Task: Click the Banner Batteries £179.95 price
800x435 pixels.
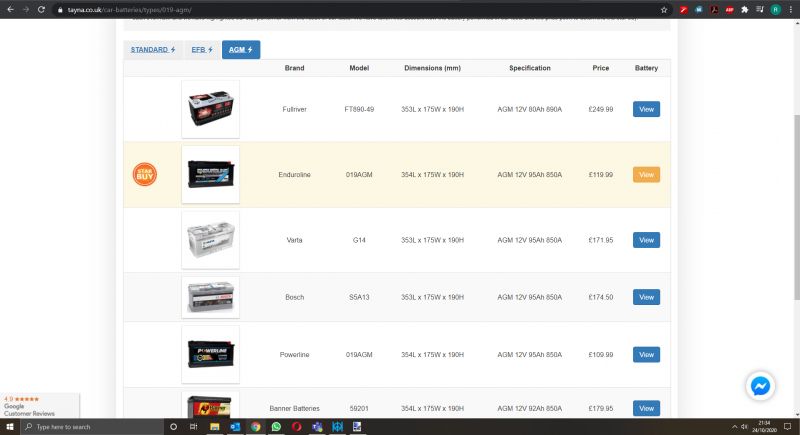Action: (x=601, y=408)
